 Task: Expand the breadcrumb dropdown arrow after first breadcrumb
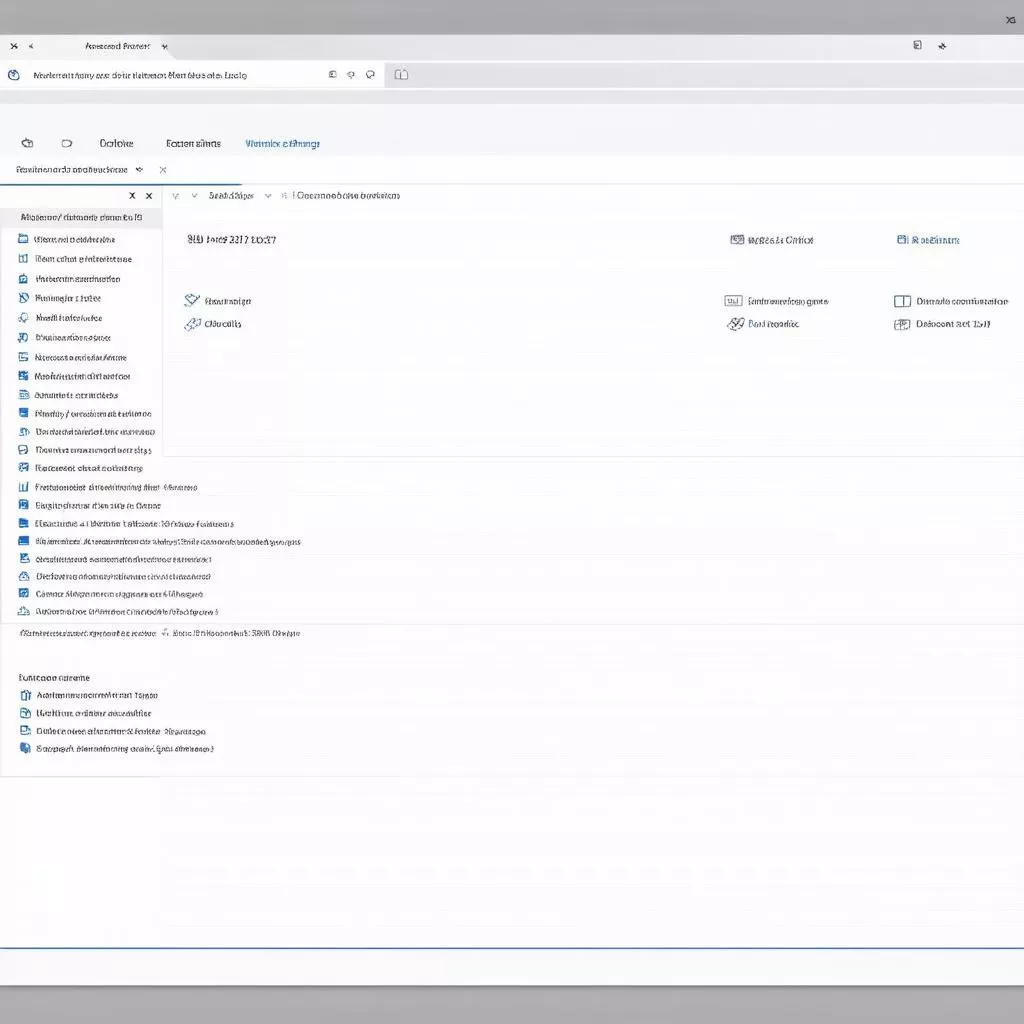(x=267, y=196)
